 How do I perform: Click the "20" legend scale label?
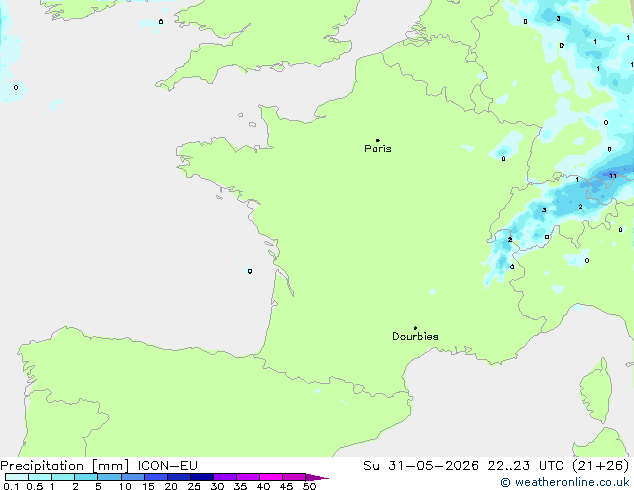[171, 486]
